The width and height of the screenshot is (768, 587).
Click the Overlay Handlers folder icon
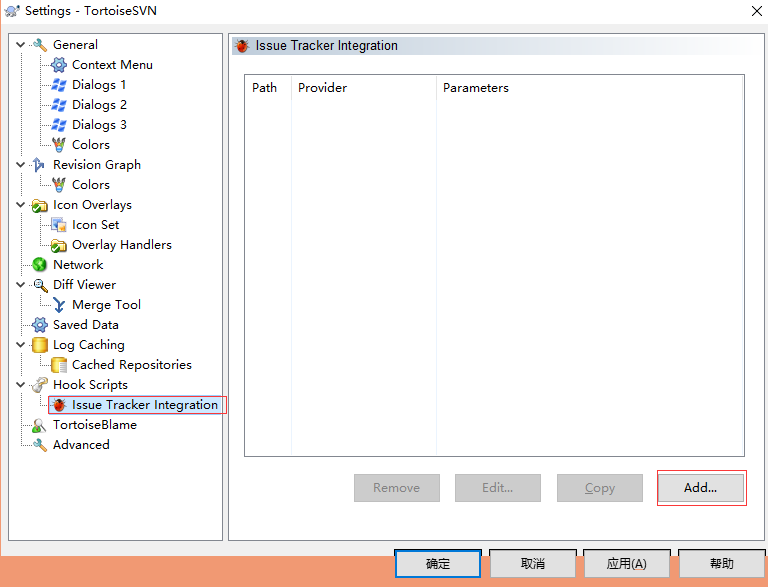click(59, 245)
